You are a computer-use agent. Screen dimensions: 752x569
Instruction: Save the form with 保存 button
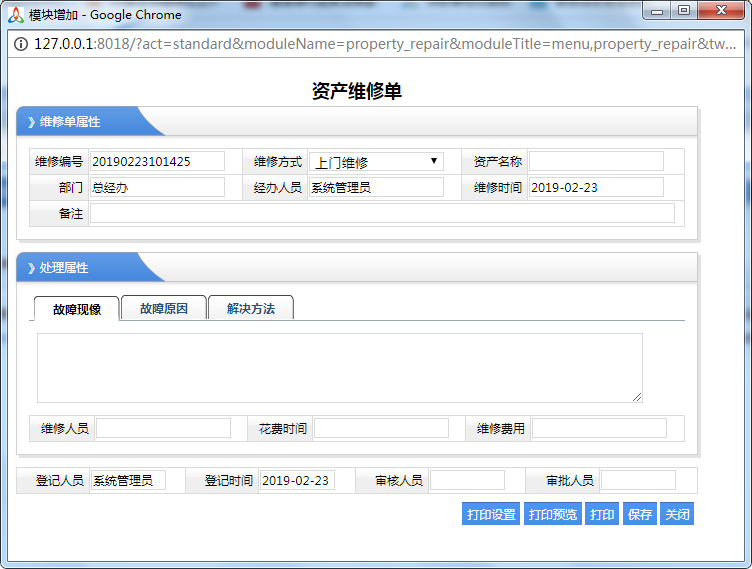pos(640,514)
